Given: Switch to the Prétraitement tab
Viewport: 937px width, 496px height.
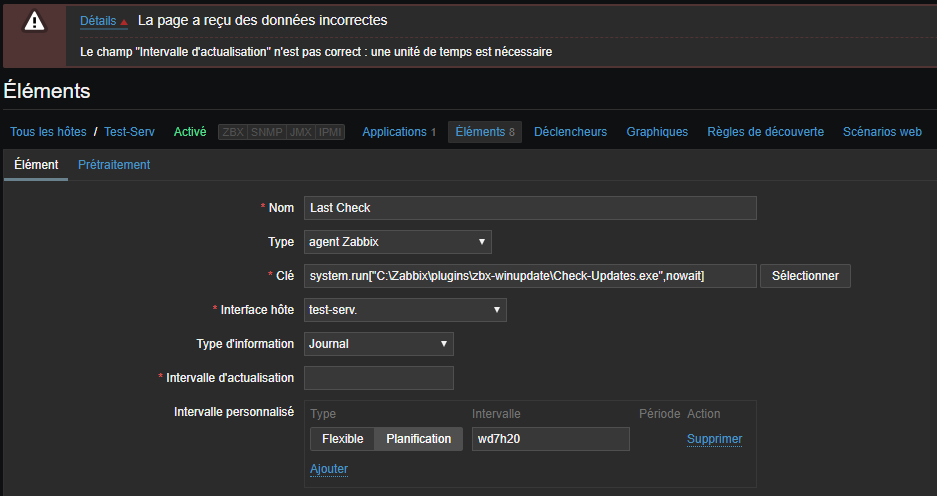Looking at the screenshot, I should pyautogui.click(x=114, y=165).
